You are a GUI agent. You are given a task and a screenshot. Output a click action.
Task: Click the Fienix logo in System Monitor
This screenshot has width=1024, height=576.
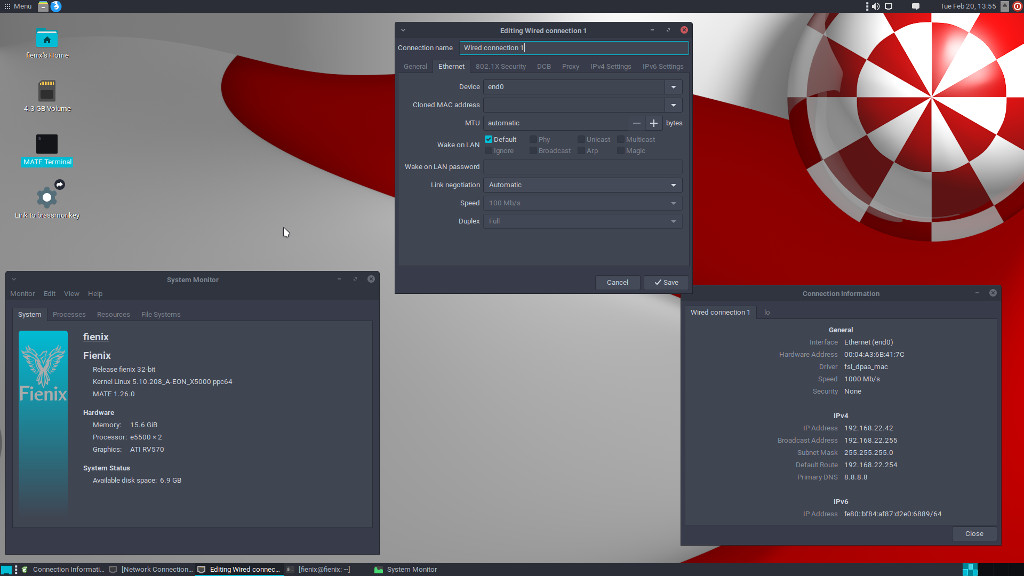click(x=43, y=422)
